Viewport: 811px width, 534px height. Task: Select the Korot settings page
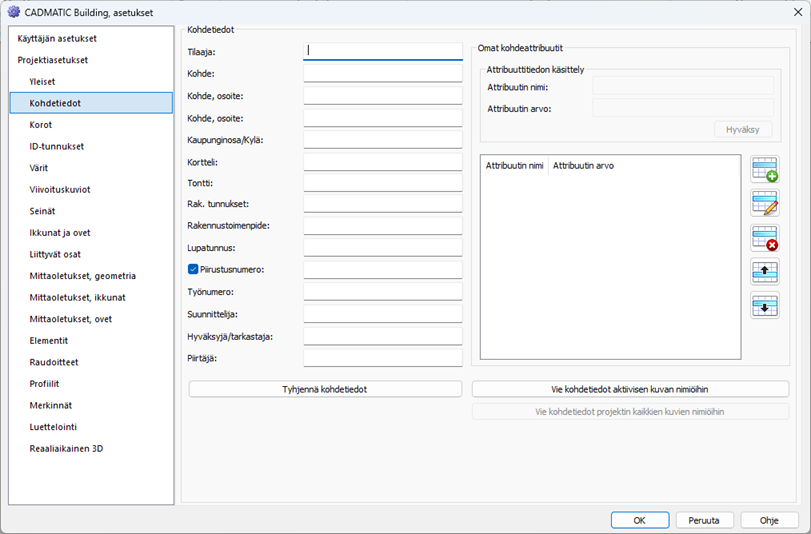(x=41, y=125)
